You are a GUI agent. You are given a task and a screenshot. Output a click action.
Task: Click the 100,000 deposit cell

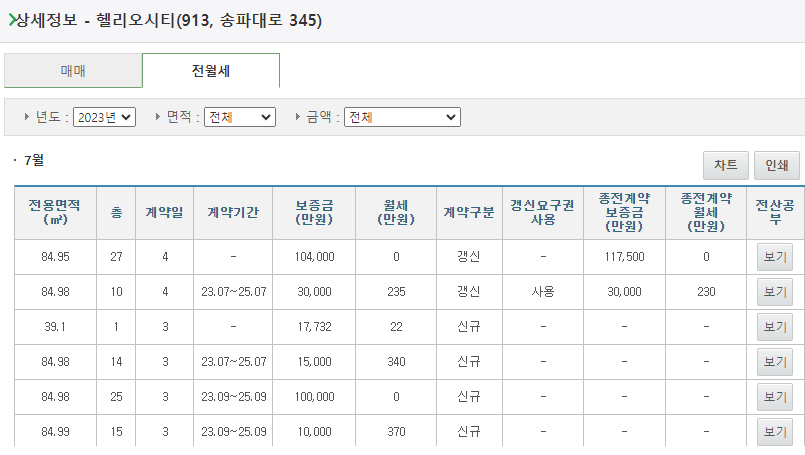coord(314,396)
